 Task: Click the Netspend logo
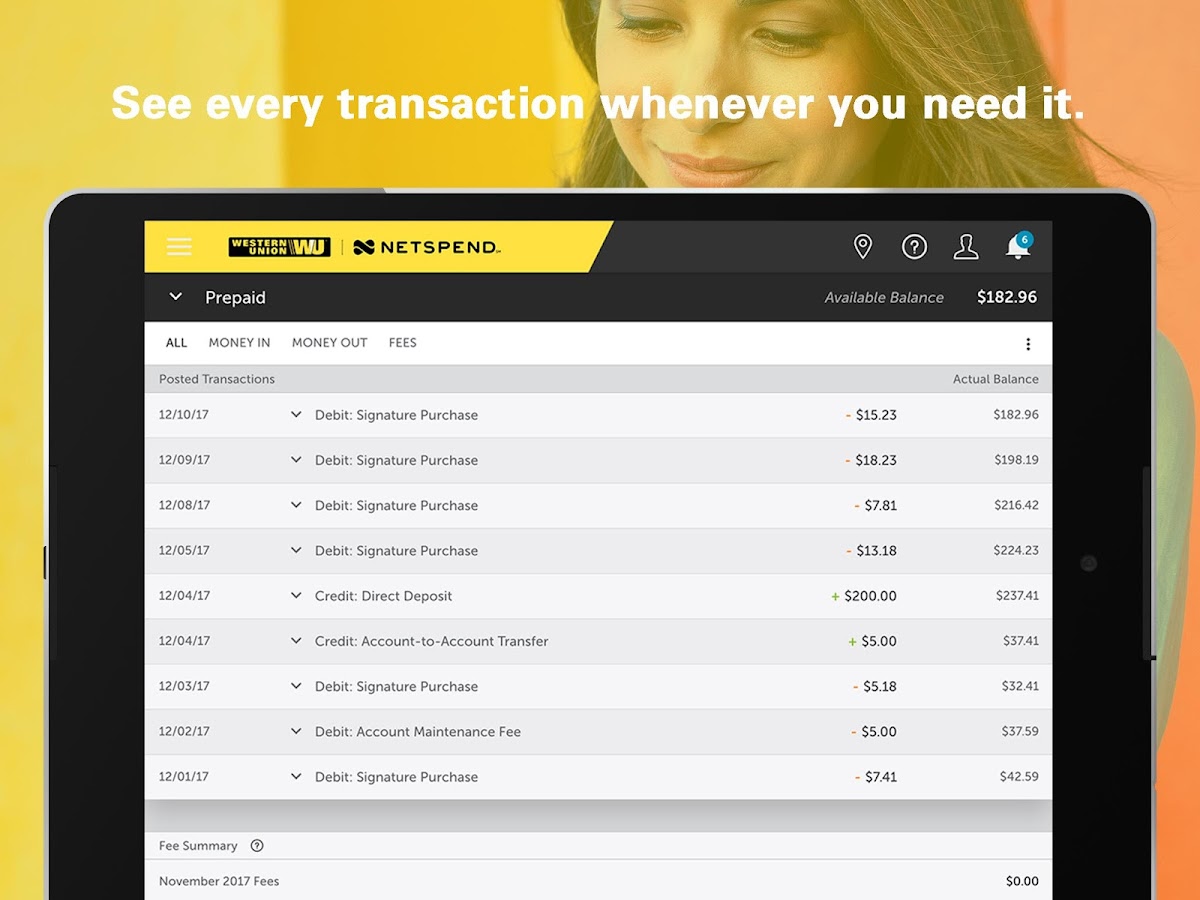(x=427, y=247)
